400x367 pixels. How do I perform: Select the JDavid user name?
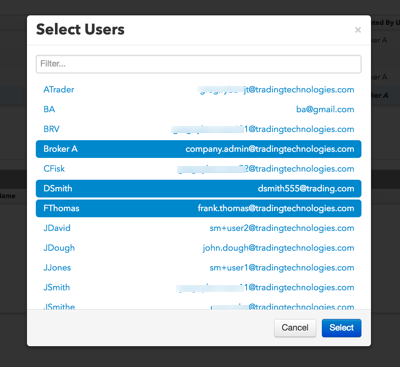(57, 228)
